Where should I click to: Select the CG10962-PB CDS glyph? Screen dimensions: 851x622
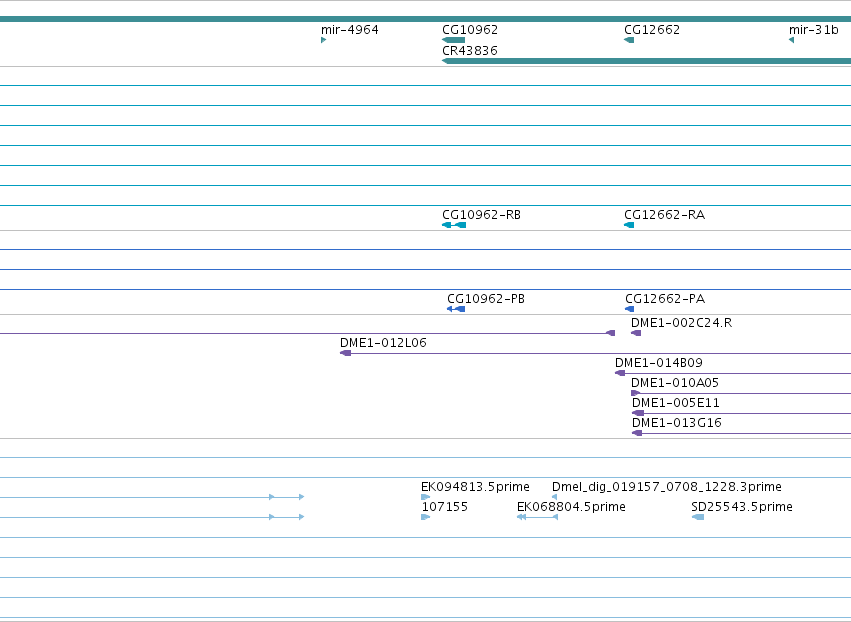tap(456, 309)
